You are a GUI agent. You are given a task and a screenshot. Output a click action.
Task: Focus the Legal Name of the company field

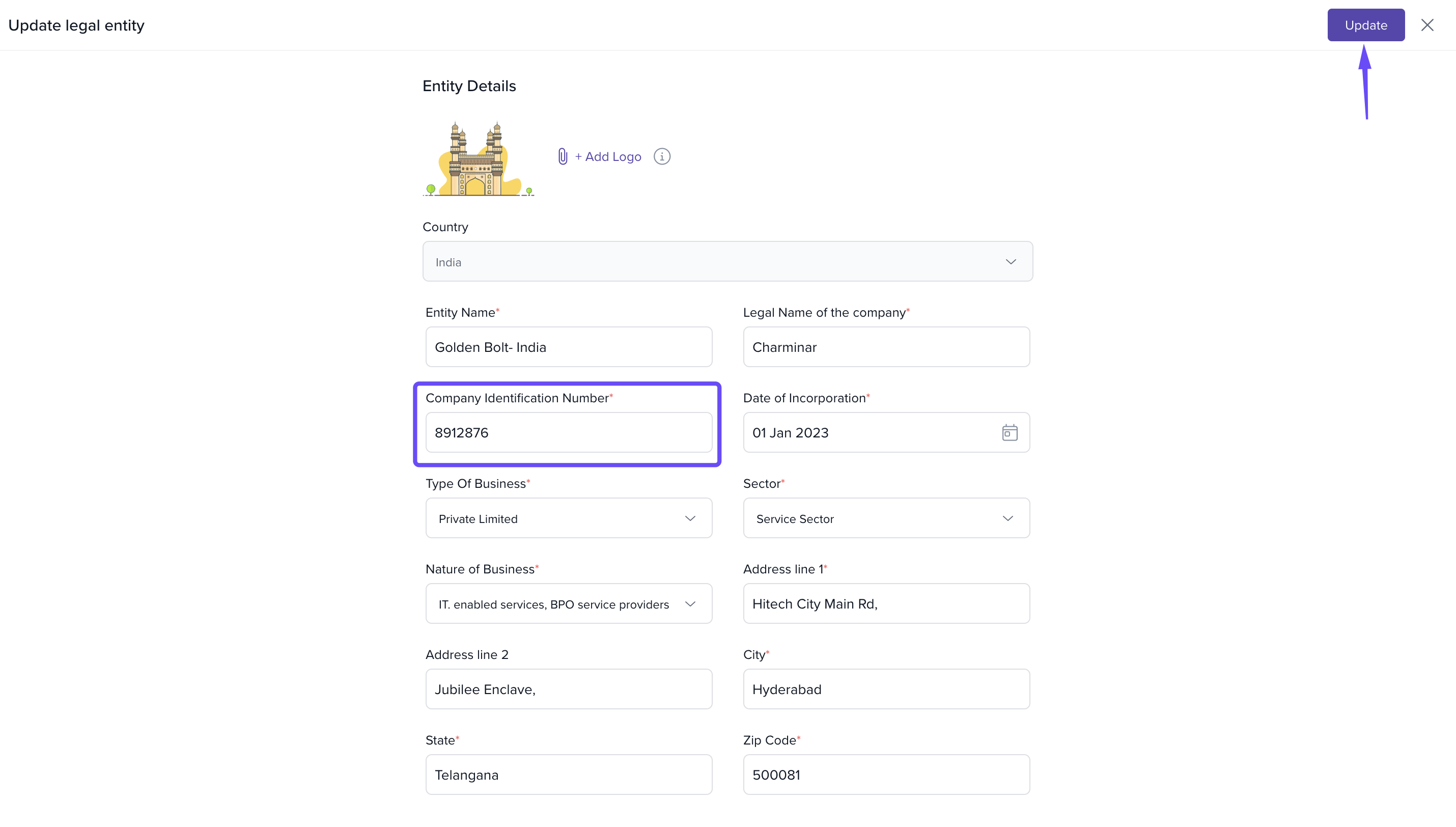click(885, 347)
